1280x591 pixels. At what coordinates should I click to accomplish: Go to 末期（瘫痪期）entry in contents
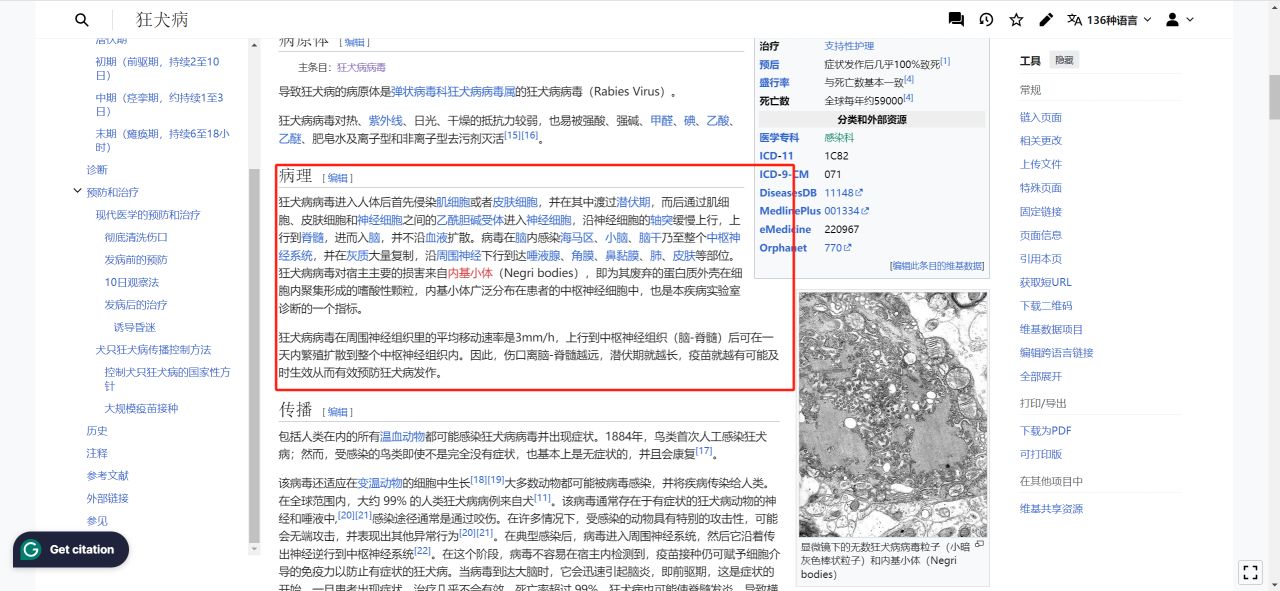(x=162, y=140)
